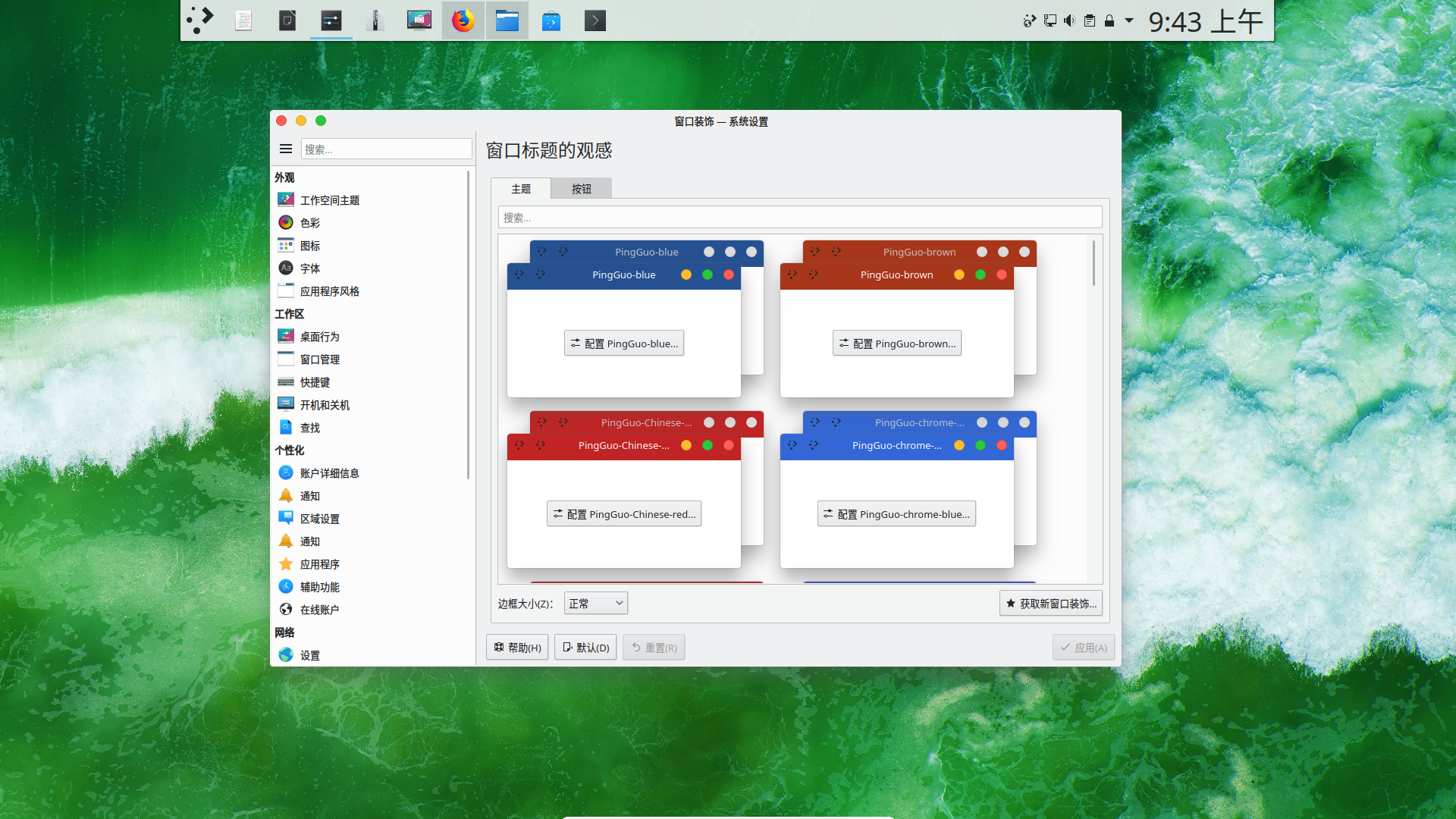Switch to the 主题 tab

click(521, 189)
